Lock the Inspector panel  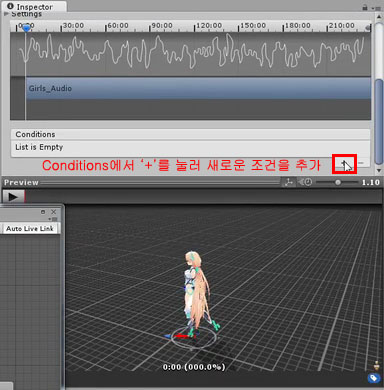(x=365, y=7)
